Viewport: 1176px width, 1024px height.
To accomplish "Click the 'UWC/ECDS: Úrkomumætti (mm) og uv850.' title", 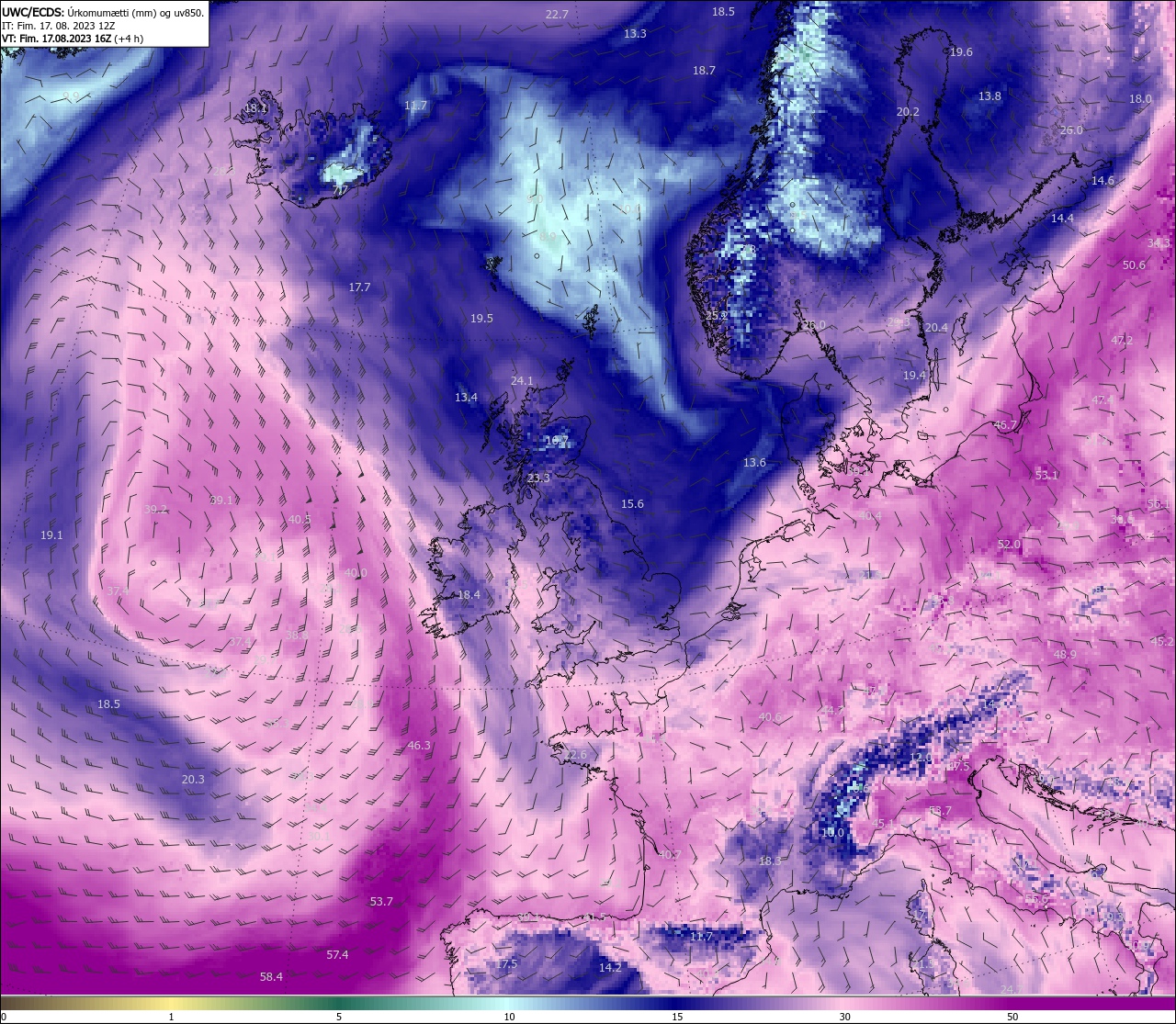I will (103, 12).
